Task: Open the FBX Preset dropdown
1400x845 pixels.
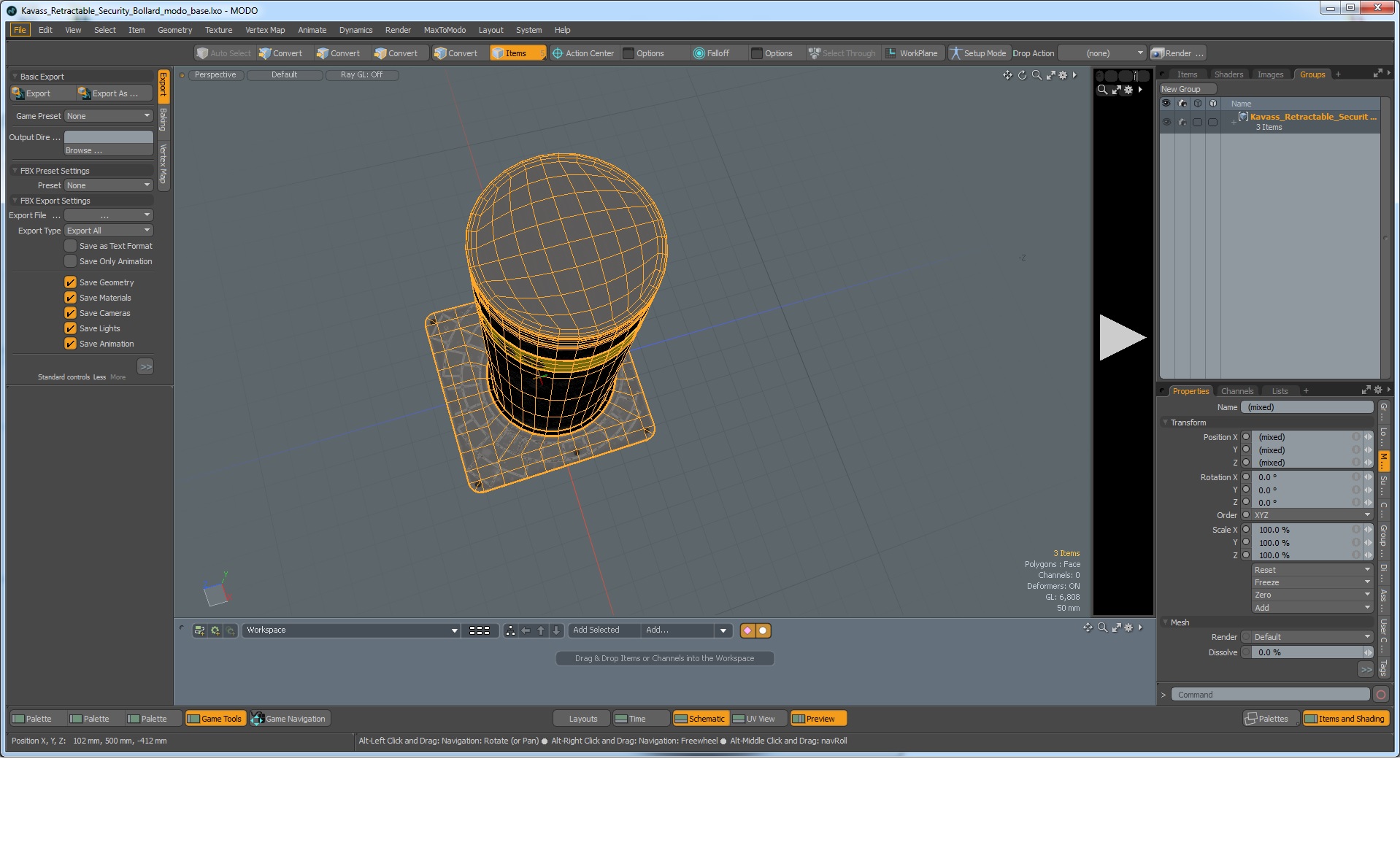Action: [108, 185]
